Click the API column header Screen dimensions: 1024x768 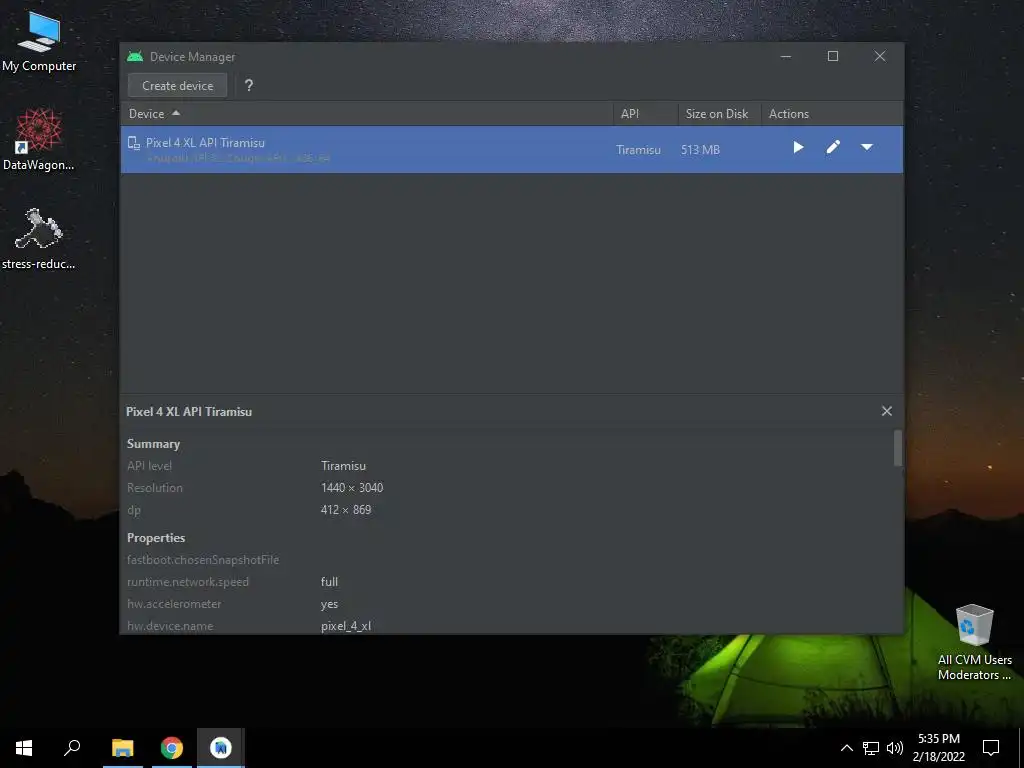646,114
